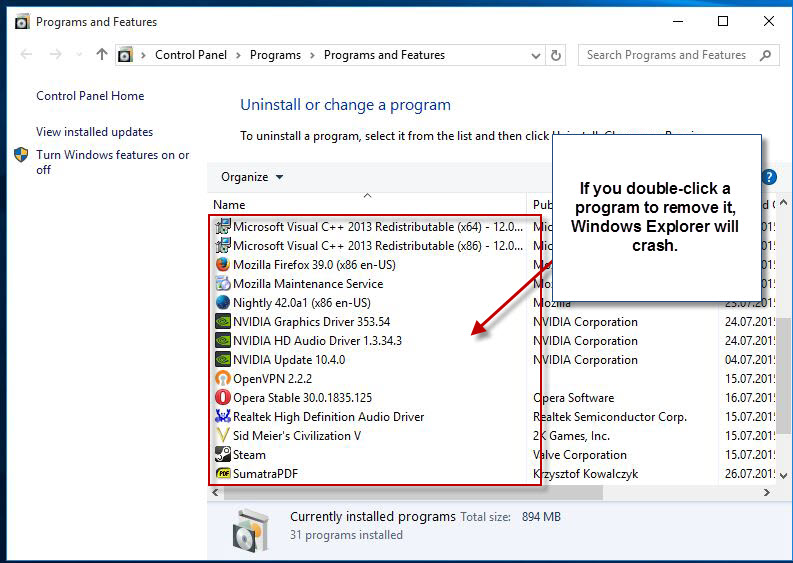Refresh the Programs and Features list
The width and height of the screenshot is (793, 563).
(x=555, y=55)
